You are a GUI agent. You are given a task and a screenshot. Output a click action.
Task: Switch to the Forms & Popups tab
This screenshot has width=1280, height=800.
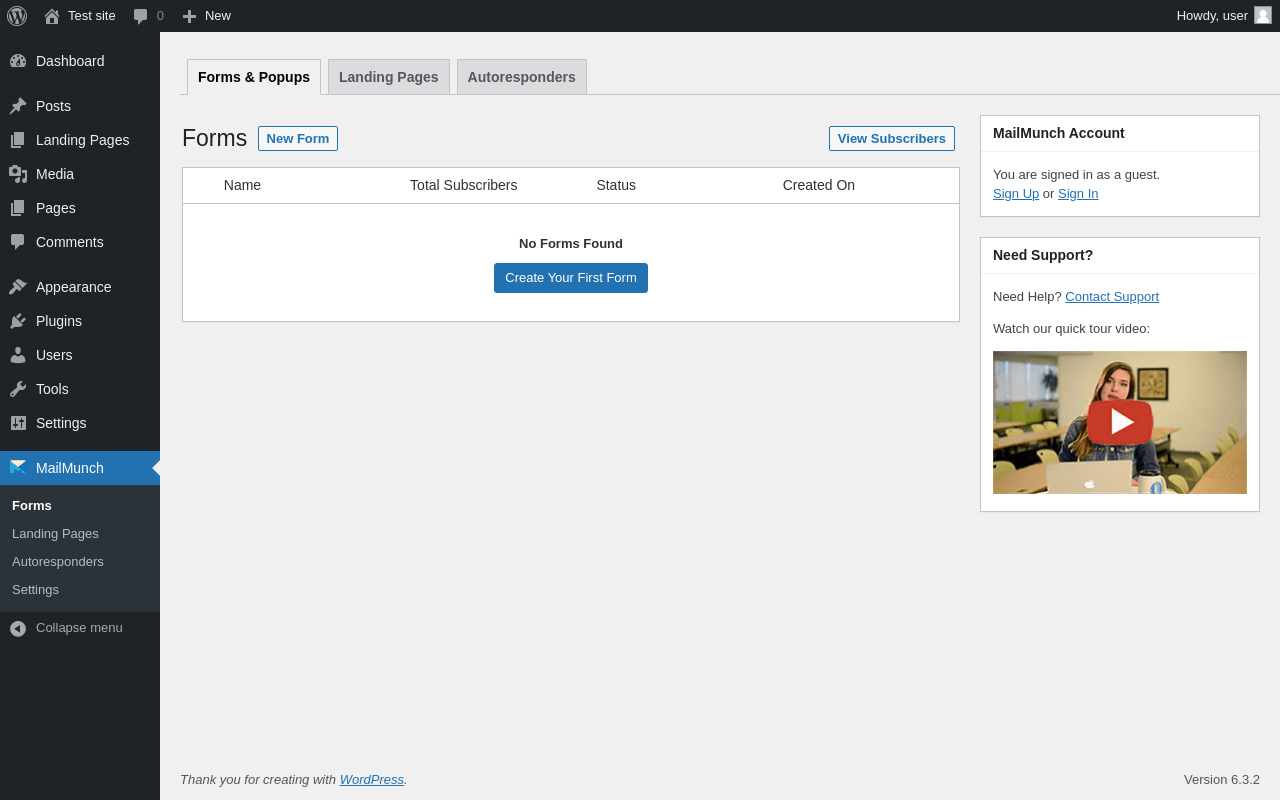click(254, 77)
